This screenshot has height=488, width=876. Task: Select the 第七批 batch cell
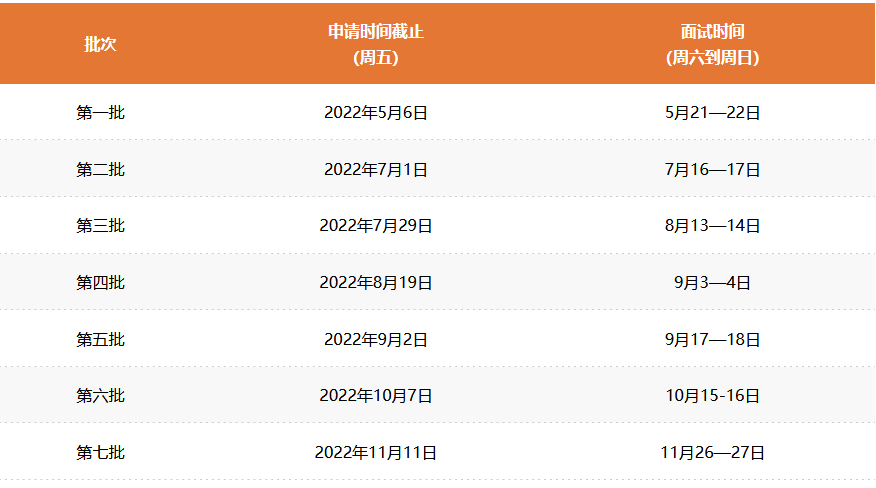point(100,453)
